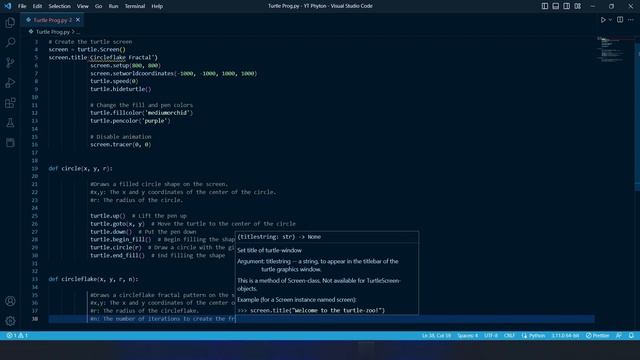Click 'screen = turtle.Screen()' line

coord(87,49)
